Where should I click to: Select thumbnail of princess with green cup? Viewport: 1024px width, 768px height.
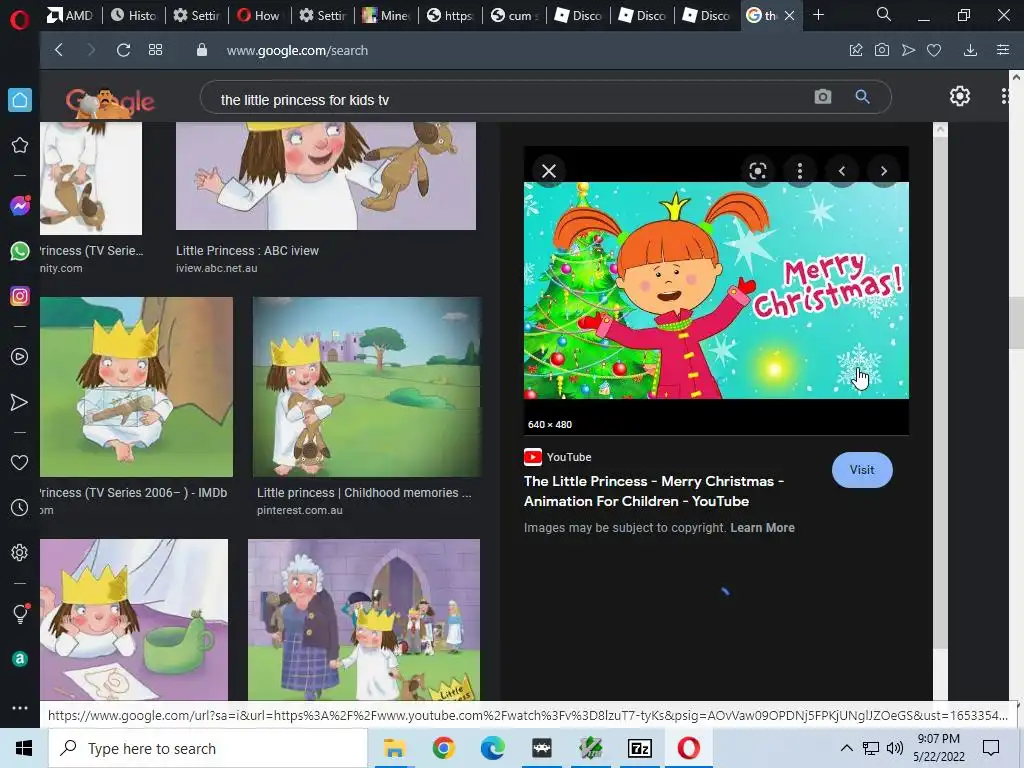pos(134,620)
